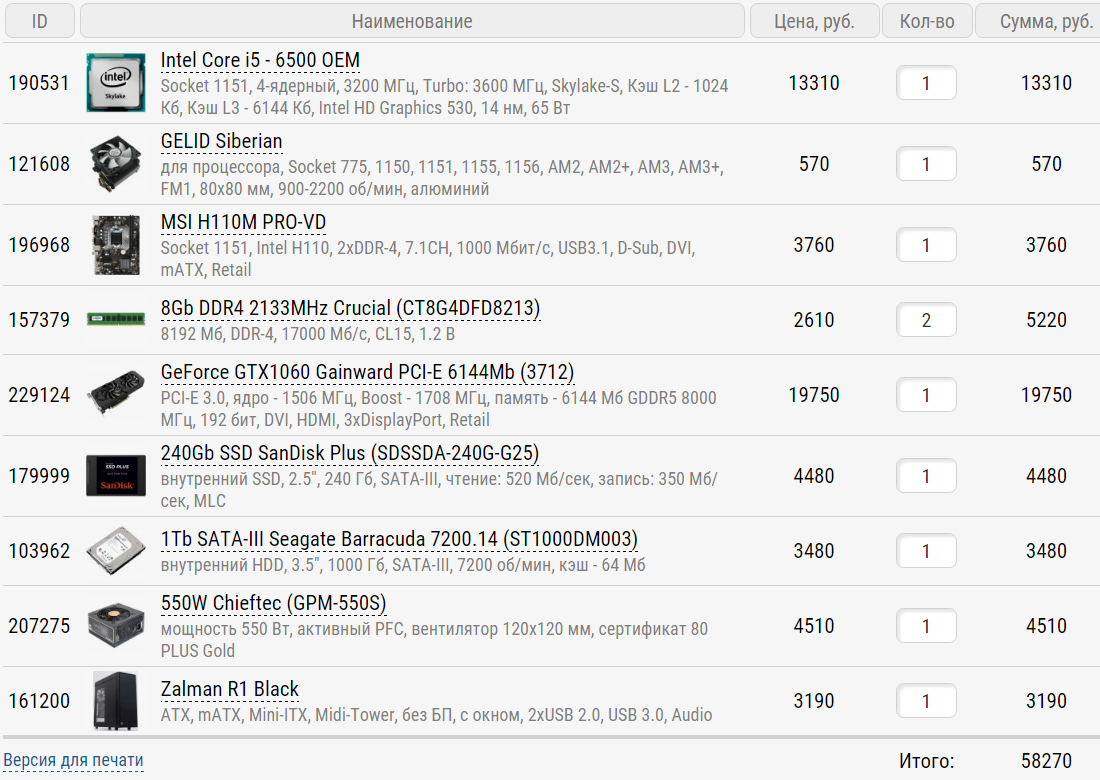Viewport: 1100px width, 780px height.
Task: Select product ID 207275
Action: click(x=39, y=626)
